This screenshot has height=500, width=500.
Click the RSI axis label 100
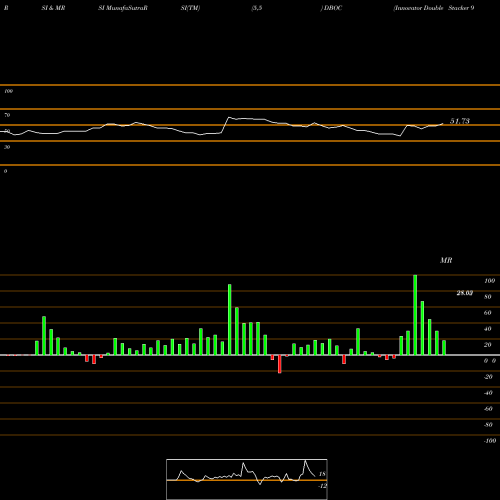pos(8,91)
